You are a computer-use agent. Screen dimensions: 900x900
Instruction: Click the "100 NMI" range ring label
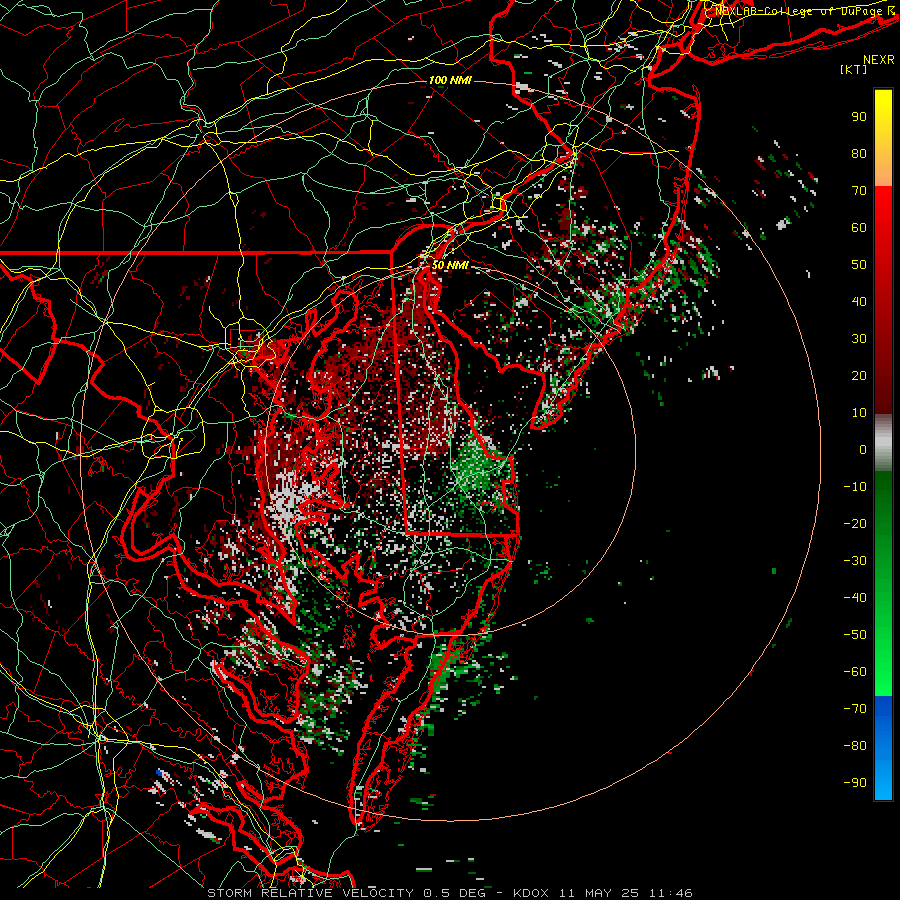(450, 80)
